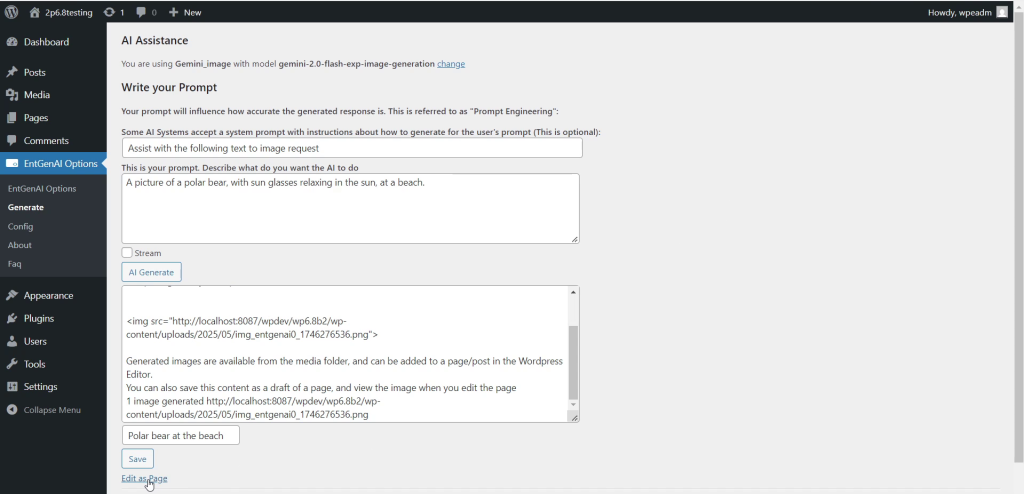Click the WordPress logo icon
Image resolution: width=1024 pixels, height=494 pixels.
pyautogui.click(x=11, y=12)
